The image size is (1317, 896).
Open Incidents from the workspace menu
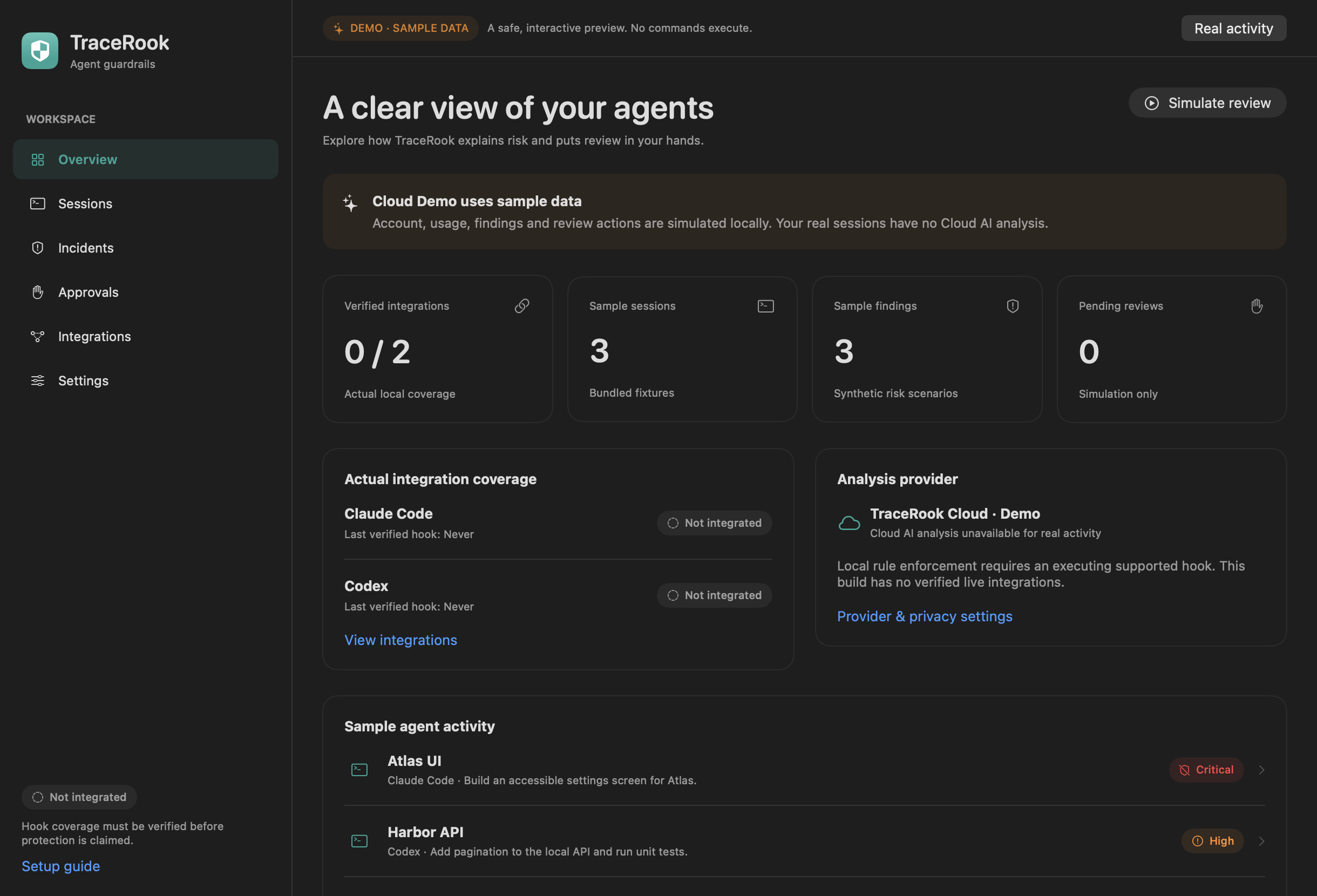[146, 248]
